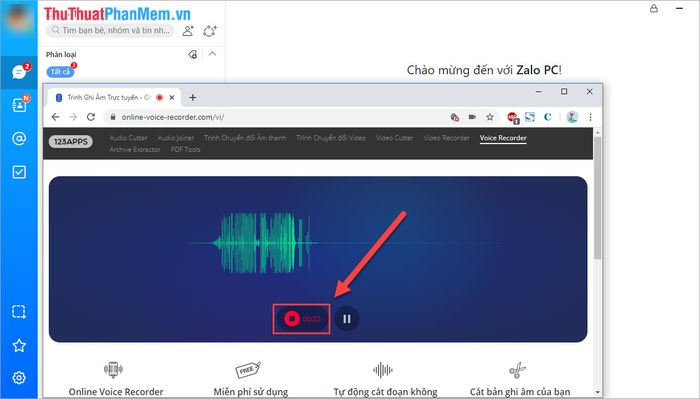Click the Online Voice Recorder microphone icon
This screenshot has height=399, width=700.
[x=113, y=370]
